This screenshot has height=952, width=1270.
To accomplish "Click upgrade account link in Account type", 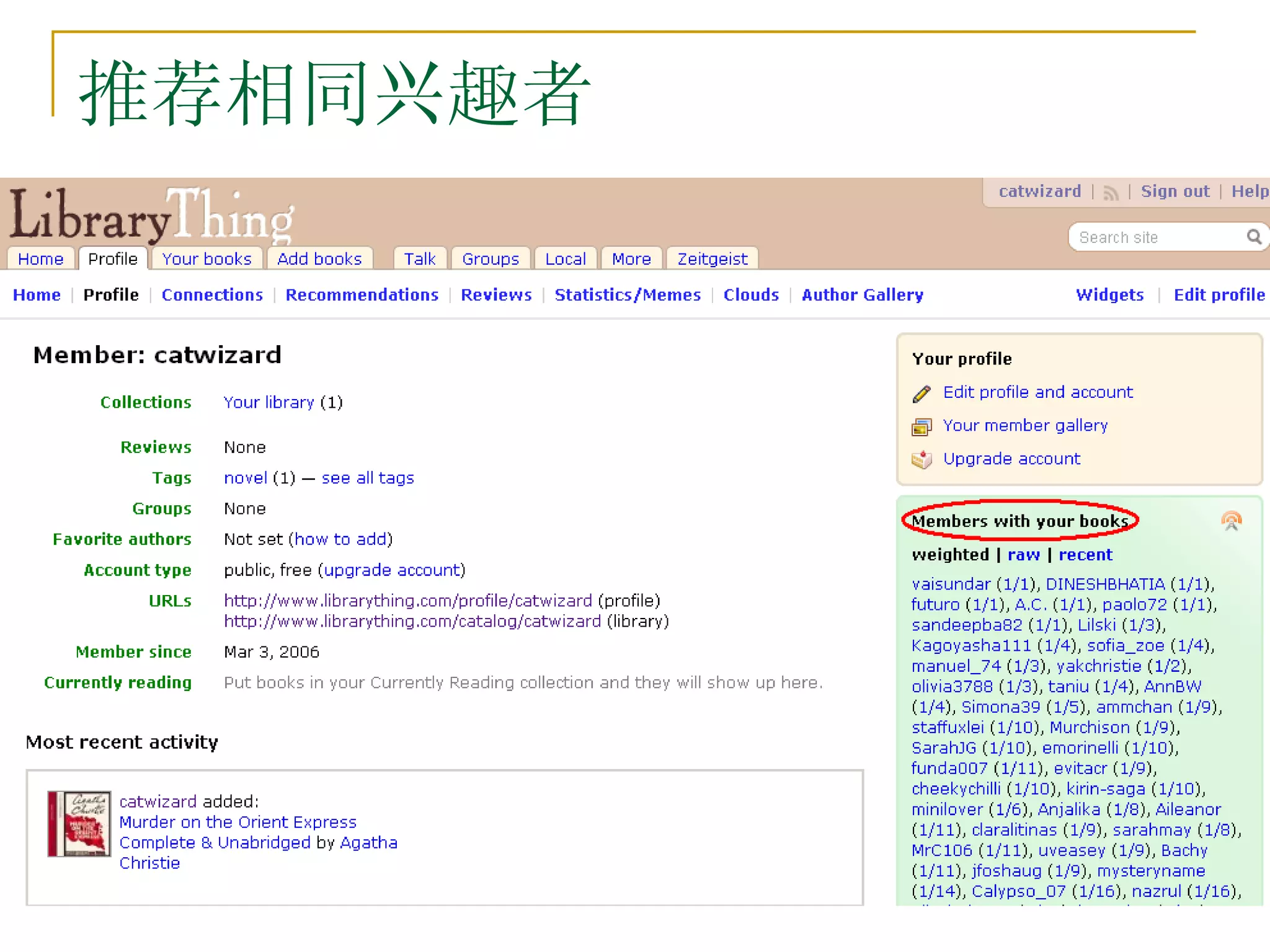I will 392,570.
